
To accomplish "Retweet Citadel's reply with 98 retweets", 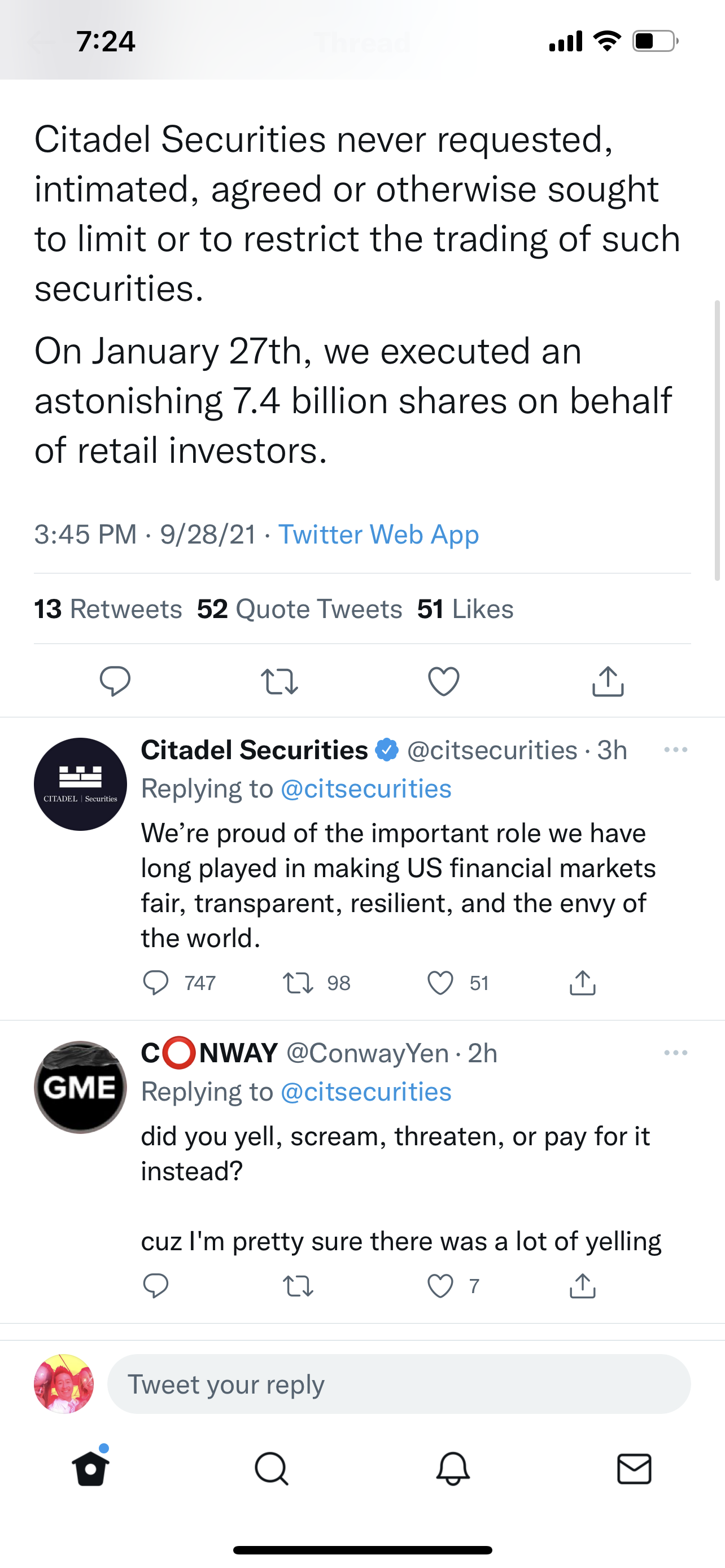I will (298, 983).
